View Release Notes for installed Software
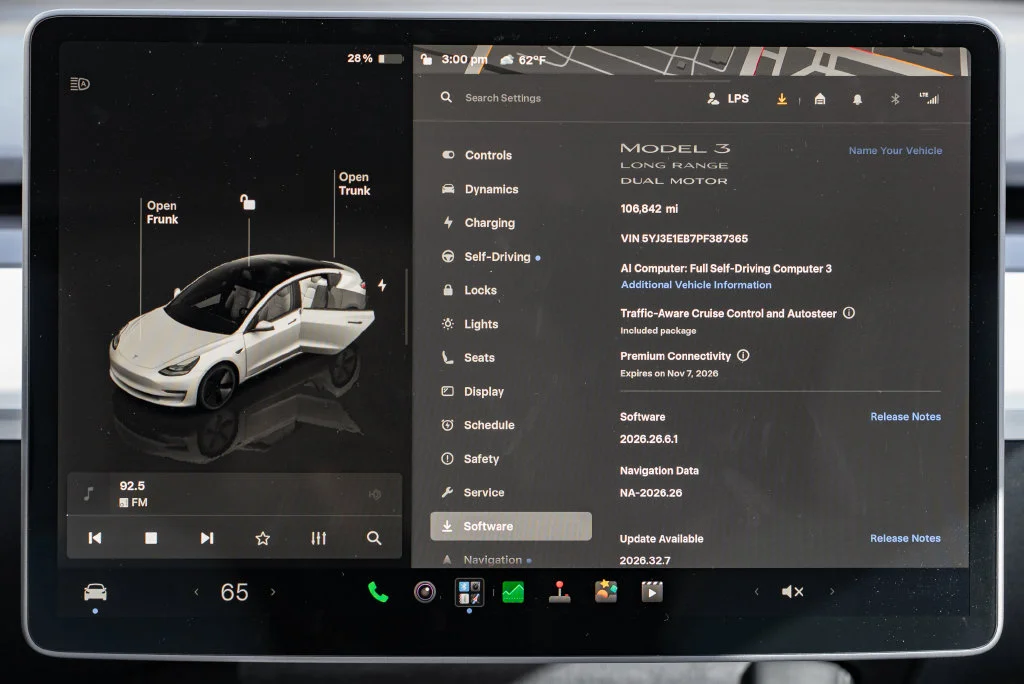The image size is (1024, 684). point(905,417)
